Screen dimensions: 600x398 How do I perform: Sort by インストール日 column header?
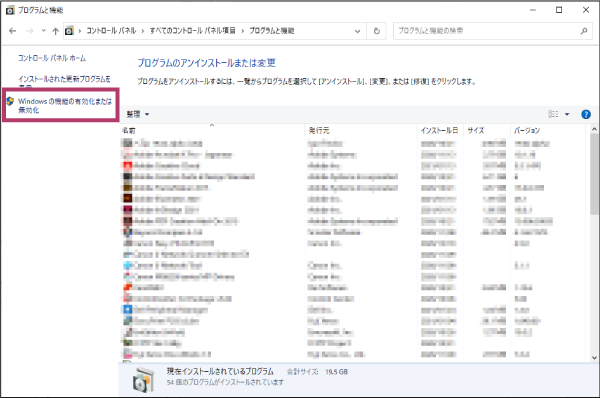click(440, 130)
